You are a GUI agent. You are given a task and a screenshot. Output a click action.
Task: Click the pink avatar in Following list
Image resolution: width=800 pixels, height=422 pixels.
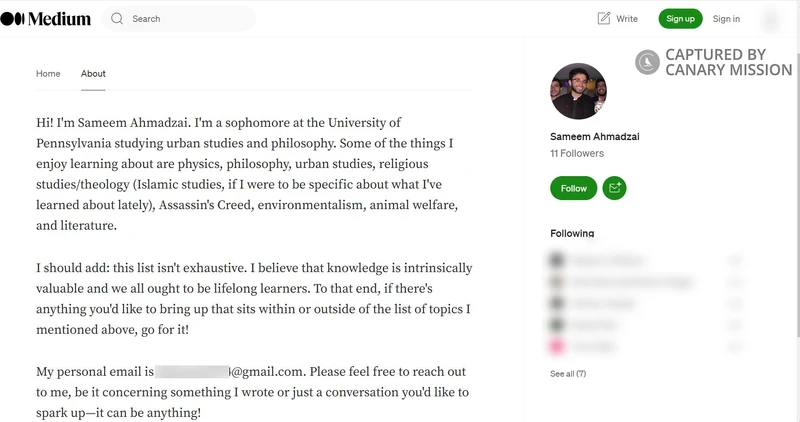click(x=555, y=344)
